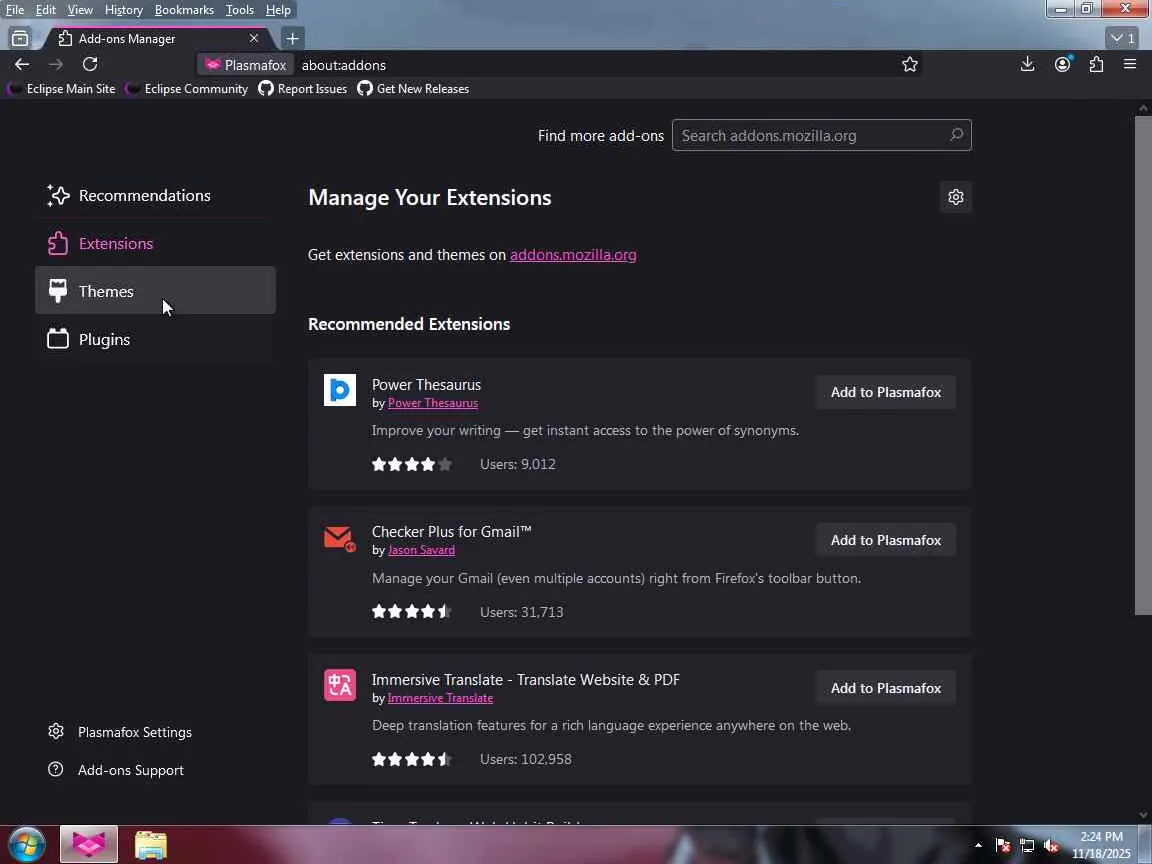Open the History menu
Screen dimensions: 1152x864
pyautogui.click(x=123, y=10)
